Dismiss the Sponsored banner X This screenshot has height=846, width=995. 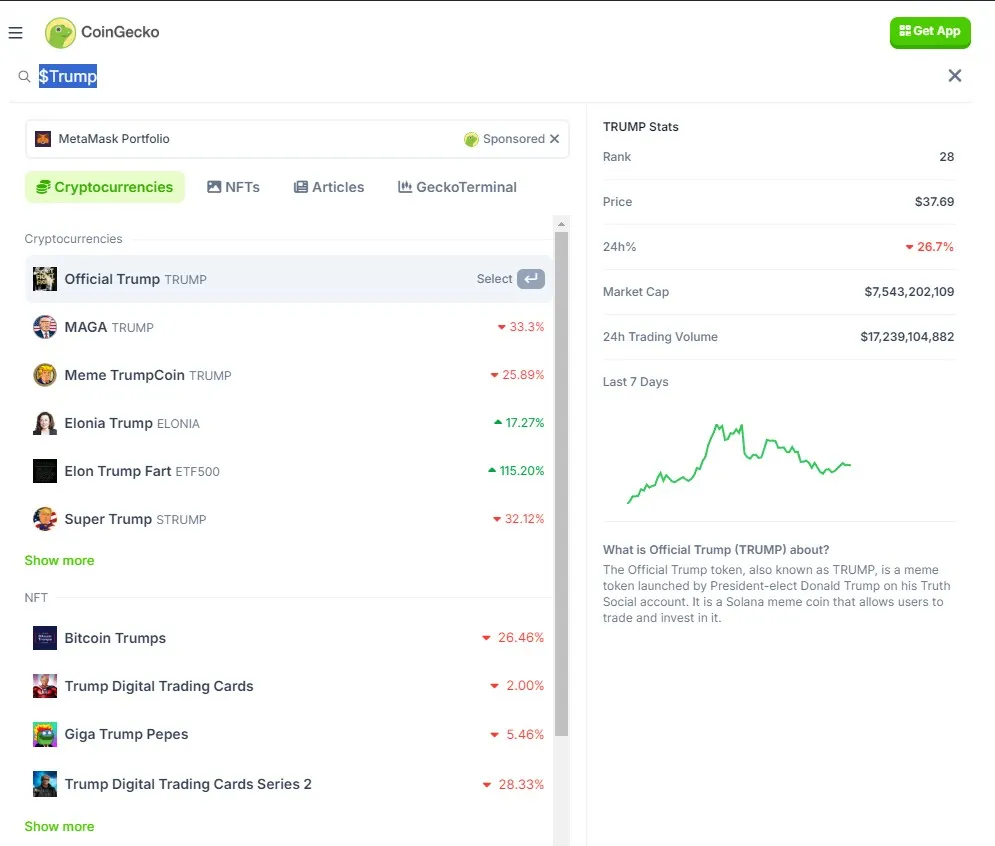[554, 139]
